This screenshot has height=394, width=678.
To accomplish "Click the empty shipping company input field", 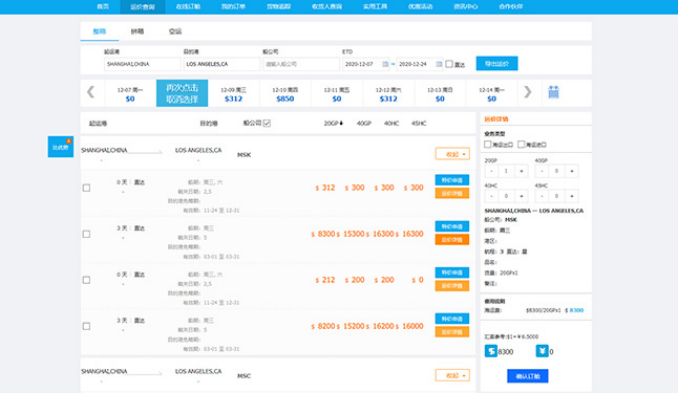I will click(x=301, y=64).
